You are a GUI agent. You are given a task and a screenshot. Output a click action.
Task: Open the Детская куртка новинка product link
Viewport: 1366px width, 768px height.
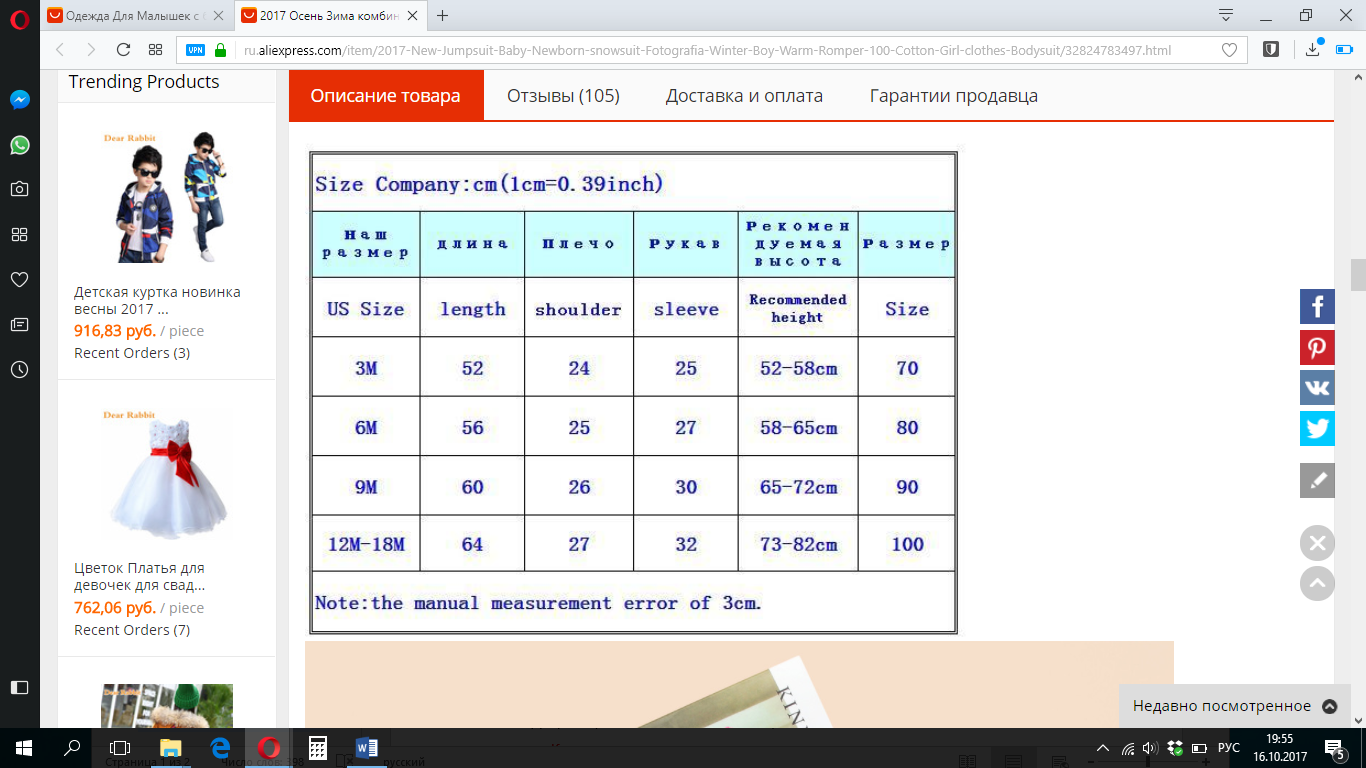pyautogui.click(x=157, y=300)
